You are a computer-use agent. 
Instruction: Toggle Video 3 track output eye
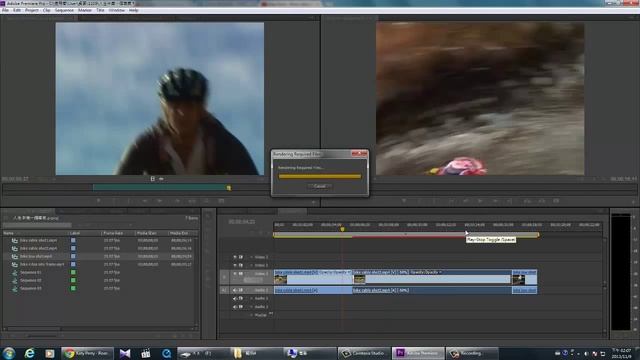coord(235,257)
